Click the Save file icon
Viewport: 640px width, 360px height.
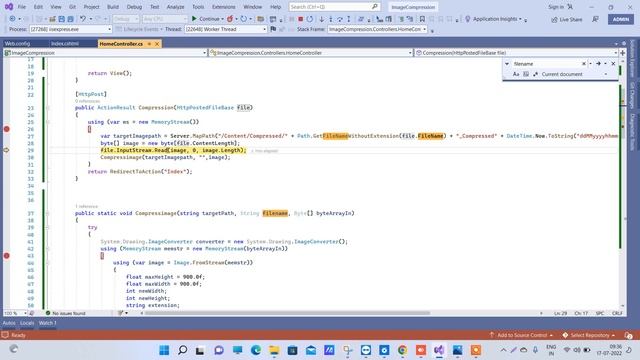tap(61, 19)
